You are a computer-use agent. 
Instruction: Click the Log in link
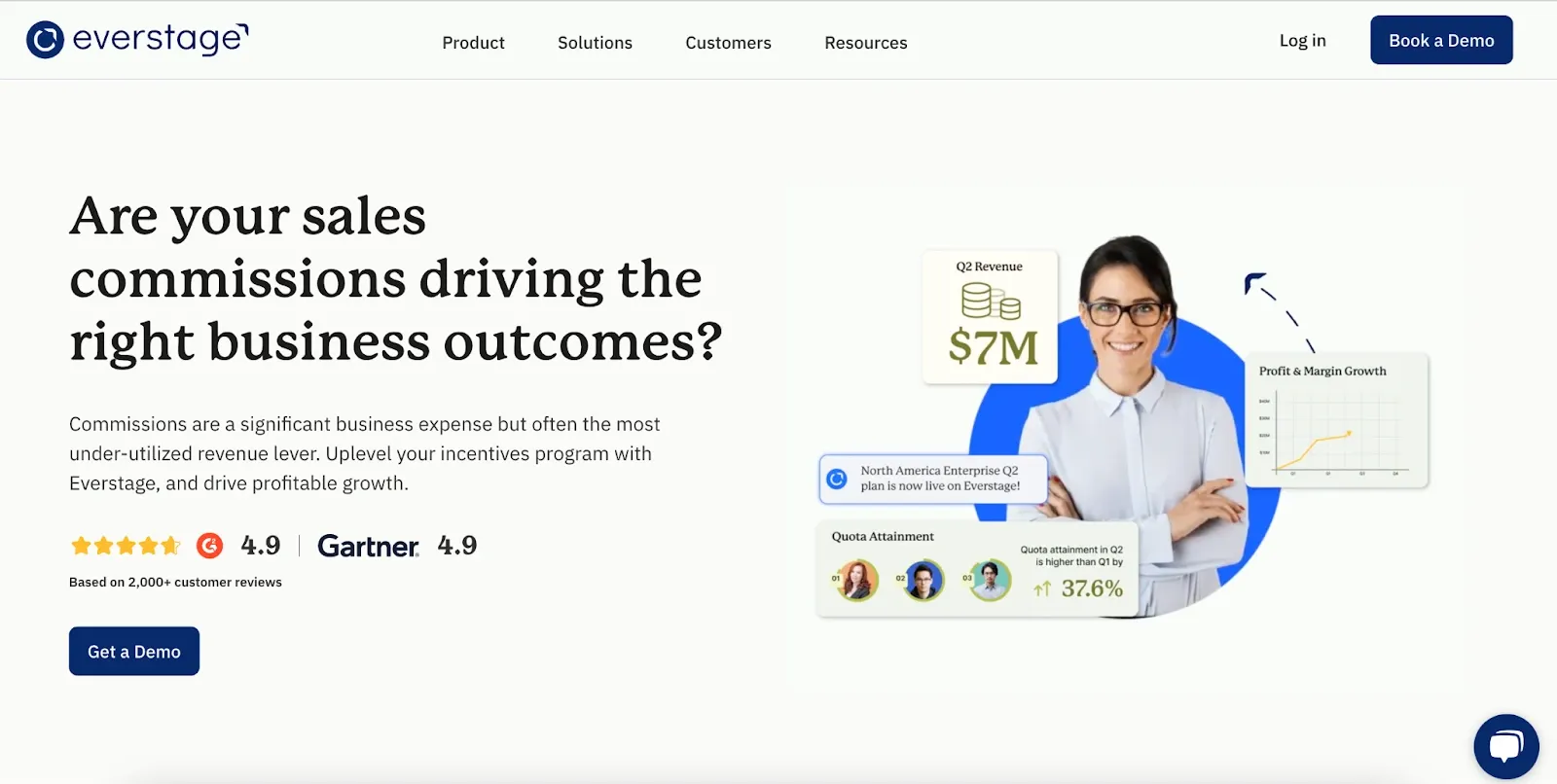point(1302,41)
